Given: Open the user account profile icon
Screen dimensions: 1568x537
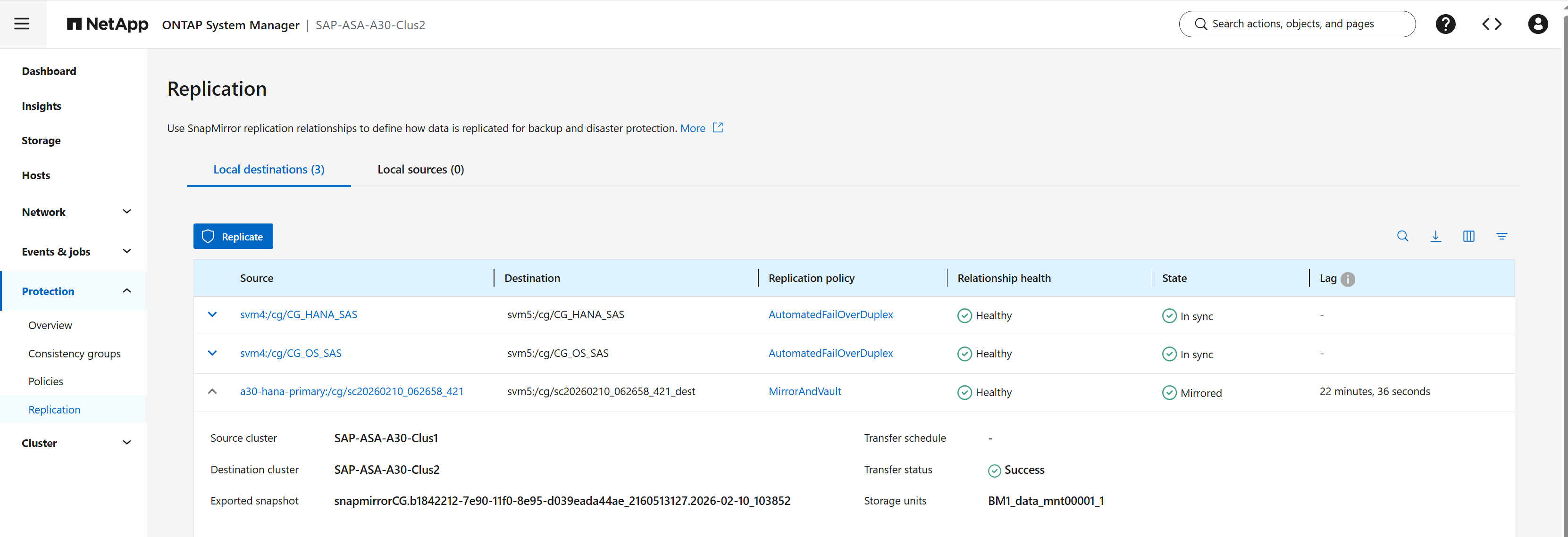Looking at the screenshot, I should [x=1538, y=25].
